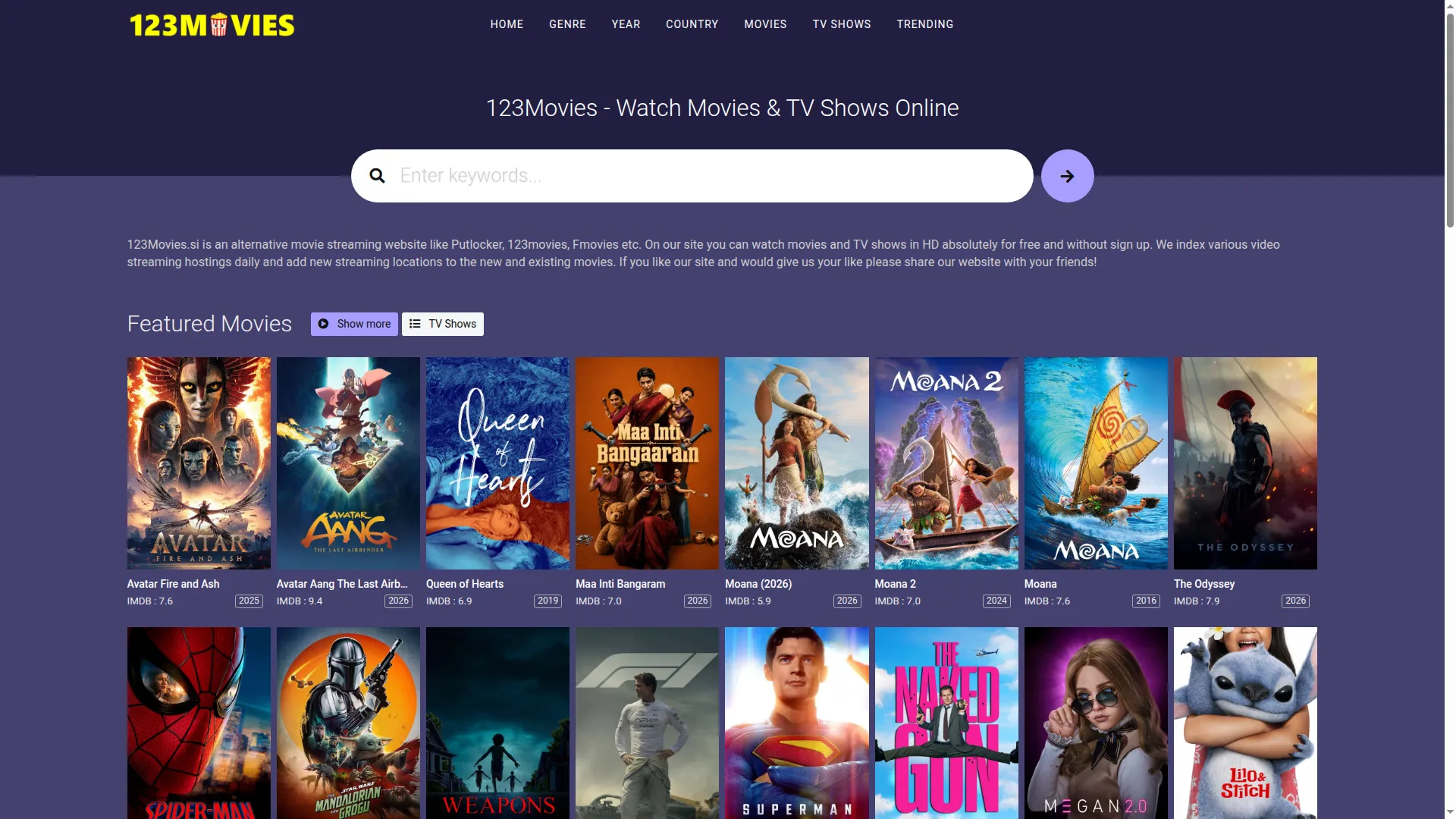Click The Odyssey title link

click(x=1204, y=584)
